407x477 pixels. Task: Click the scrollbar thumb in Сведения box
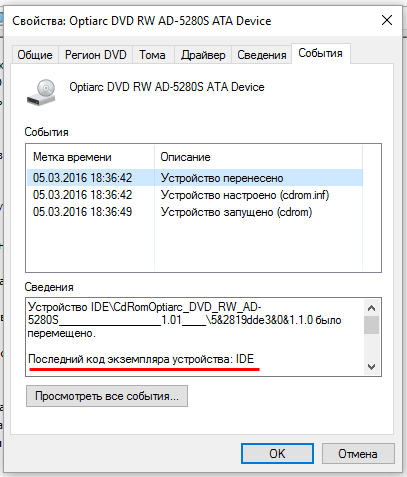point(371,325)
